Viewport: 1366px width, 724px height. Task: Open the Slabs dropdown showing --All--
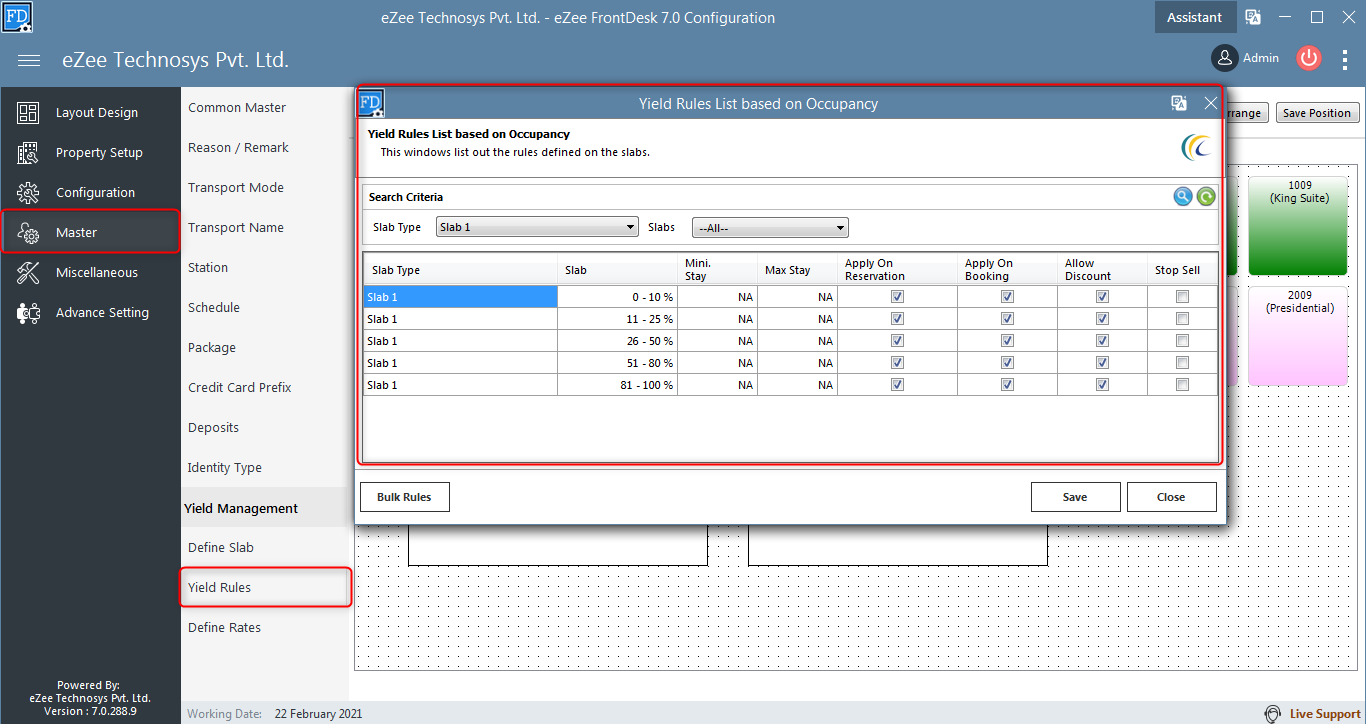click(x=770, y=228)
